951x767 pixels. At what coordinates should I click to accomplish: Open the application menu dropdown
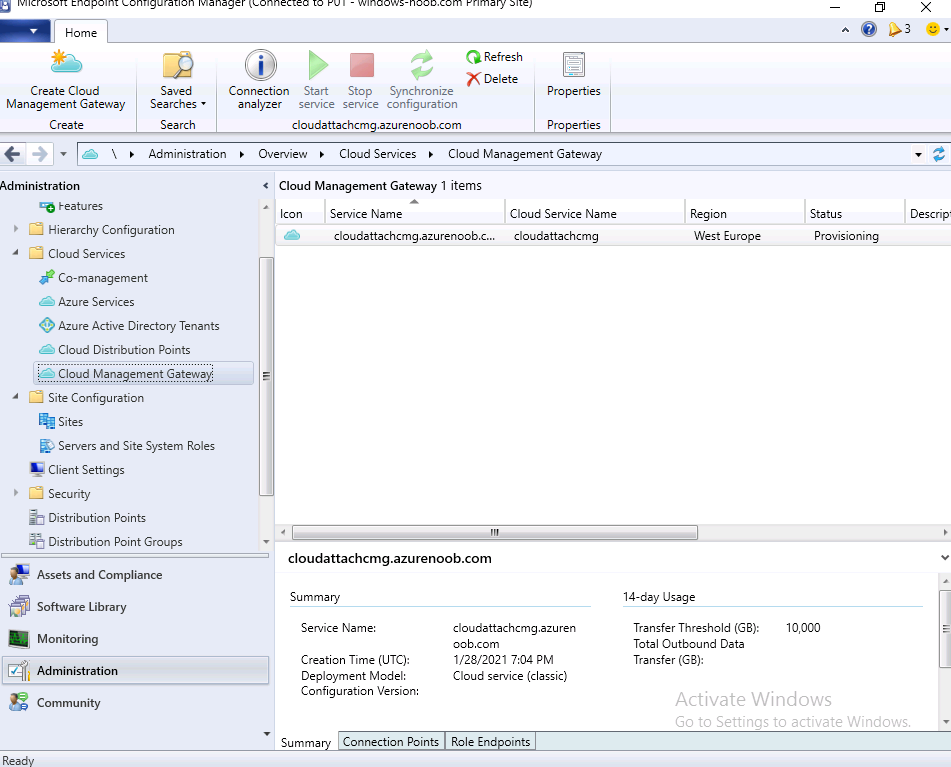point(25,31)
